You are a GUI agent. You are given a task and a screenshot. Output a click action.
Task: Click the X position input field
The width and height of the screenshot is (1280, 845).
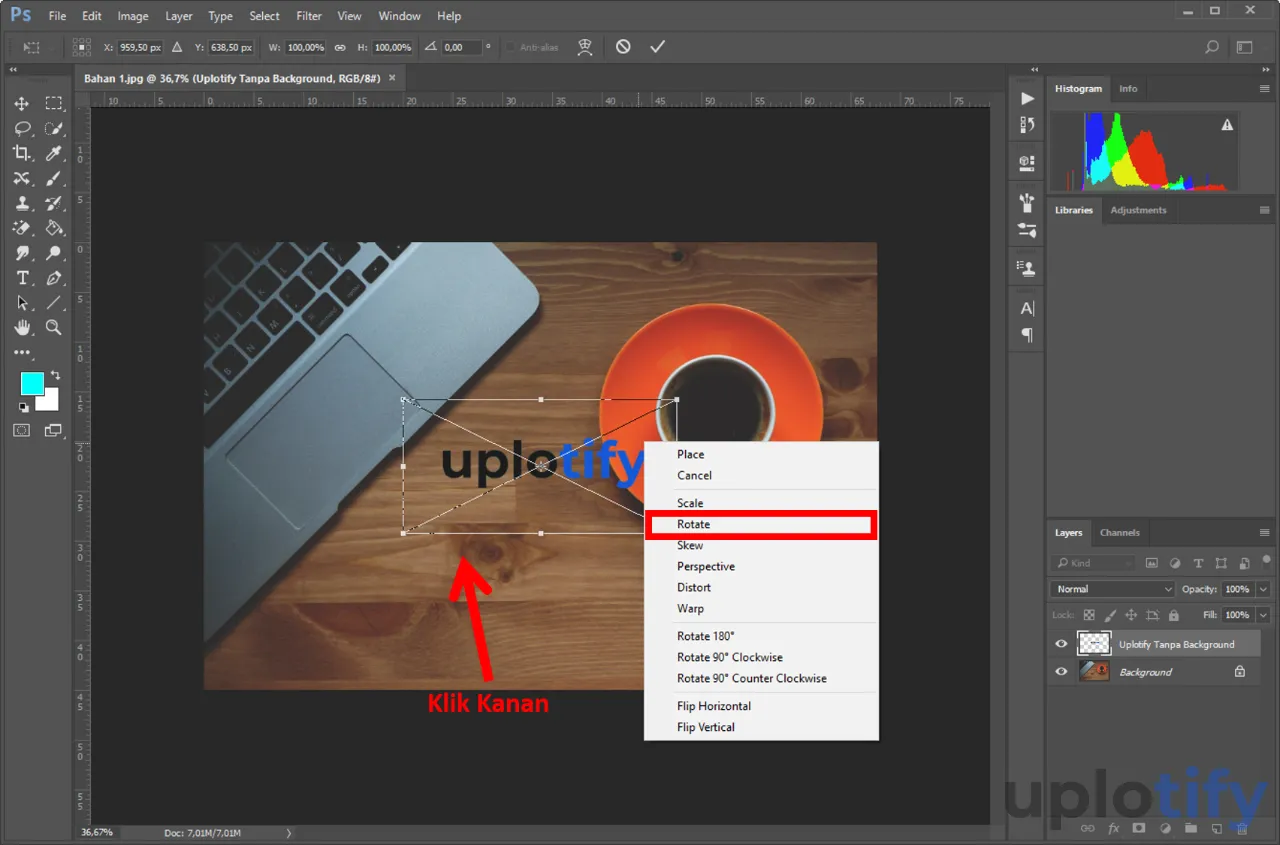pyautogui.click(x=142, y=47)
